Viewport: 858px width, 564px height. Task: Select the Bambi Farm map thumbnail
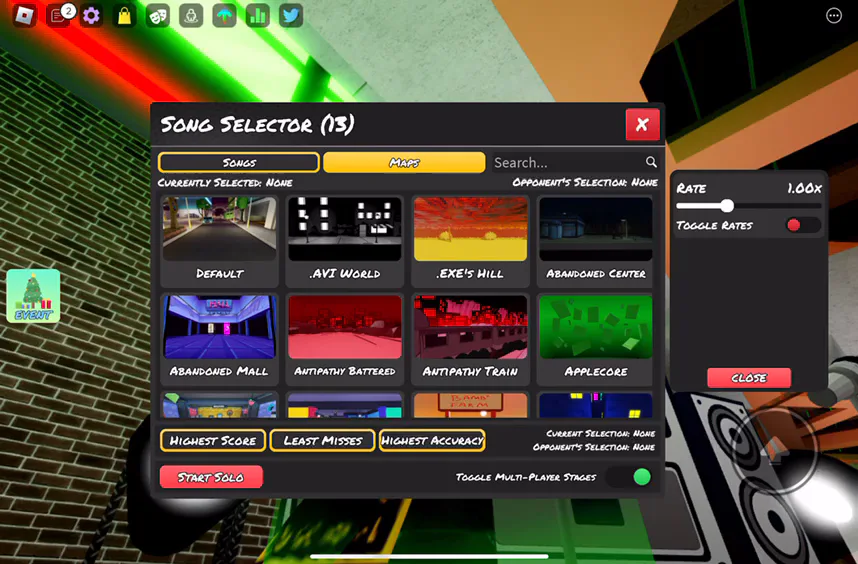pos(470,405)
